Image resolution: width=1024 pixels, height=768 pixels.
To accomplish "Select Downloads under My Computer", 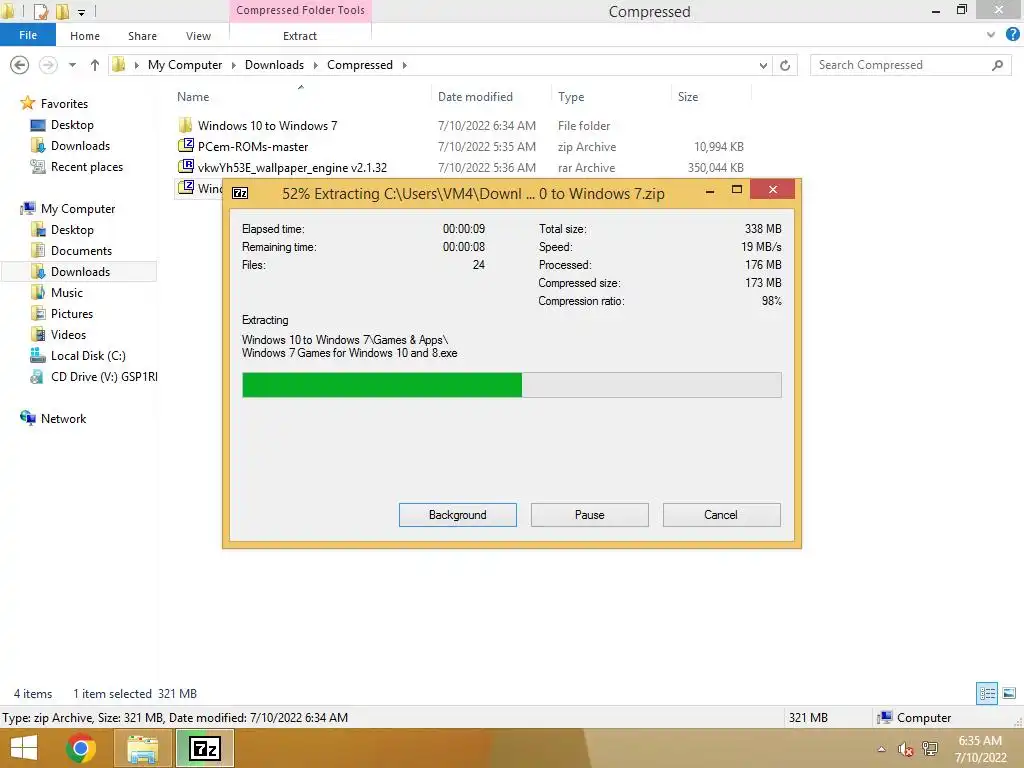I will point(80,272).
